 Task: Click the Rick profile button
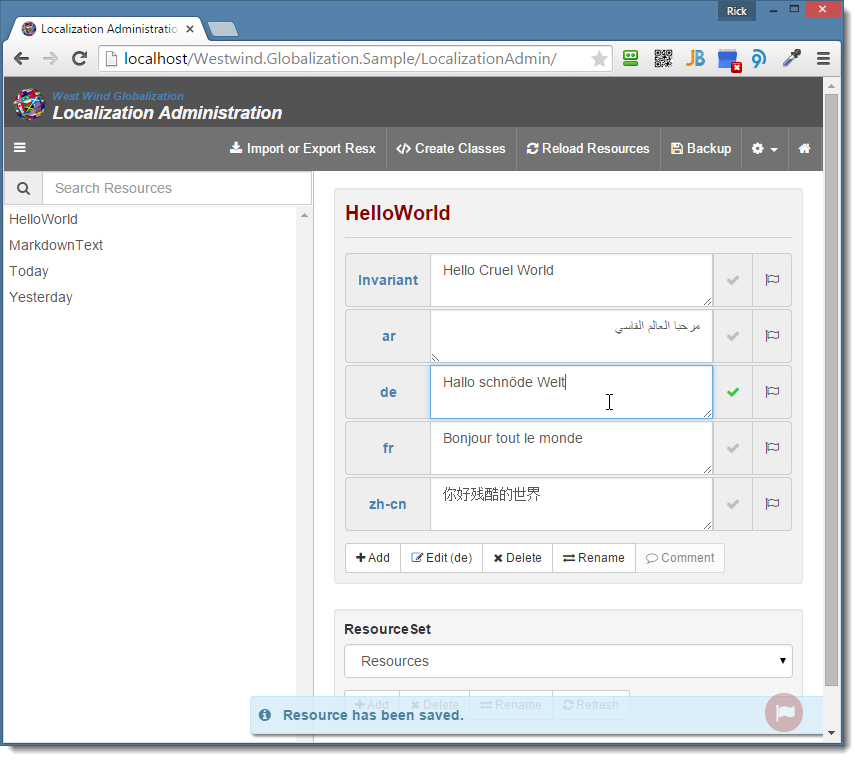click(737, 11)
